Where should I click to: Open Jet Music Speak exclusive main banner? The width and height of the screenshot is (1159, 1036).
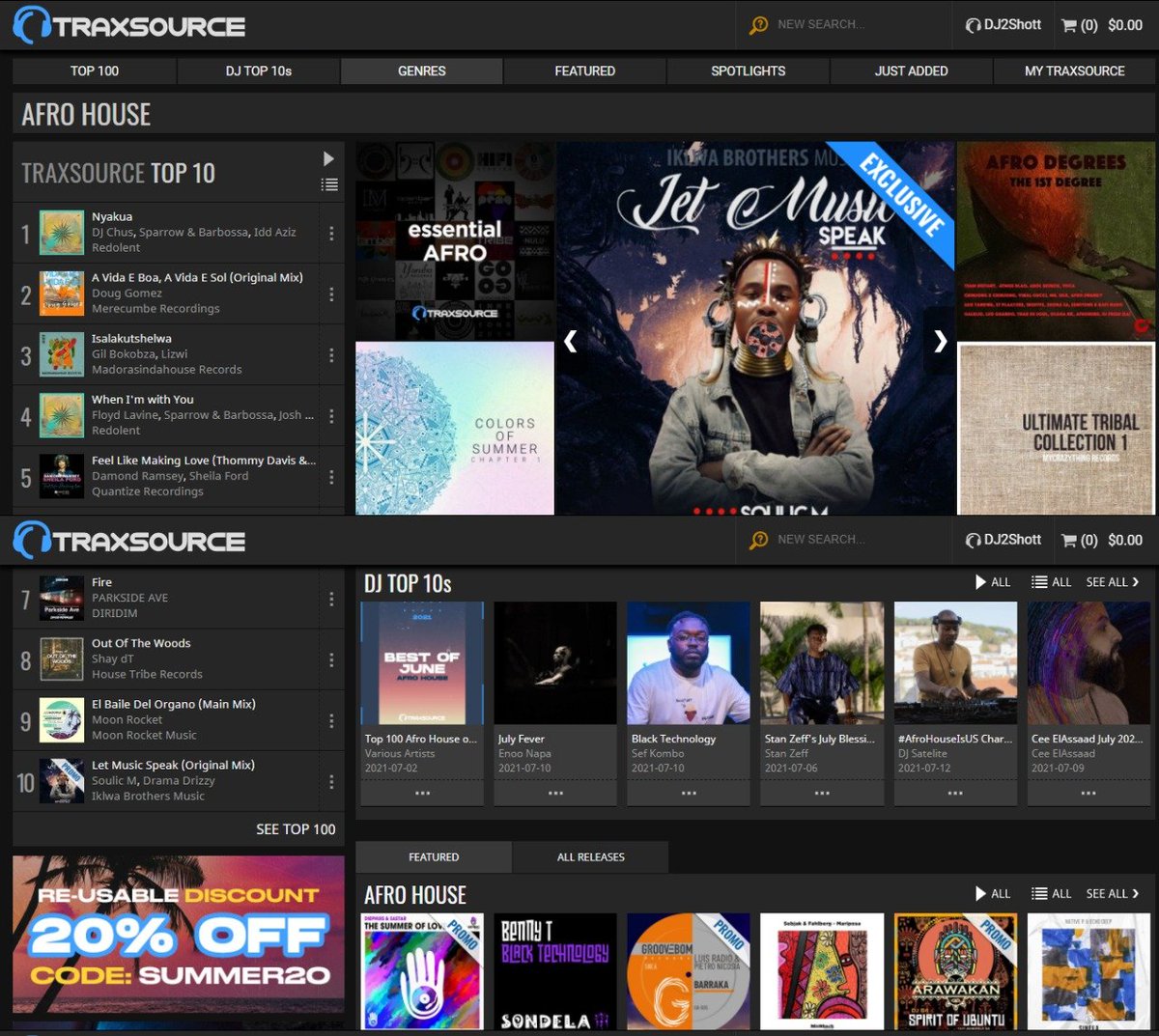coord(755,328)
